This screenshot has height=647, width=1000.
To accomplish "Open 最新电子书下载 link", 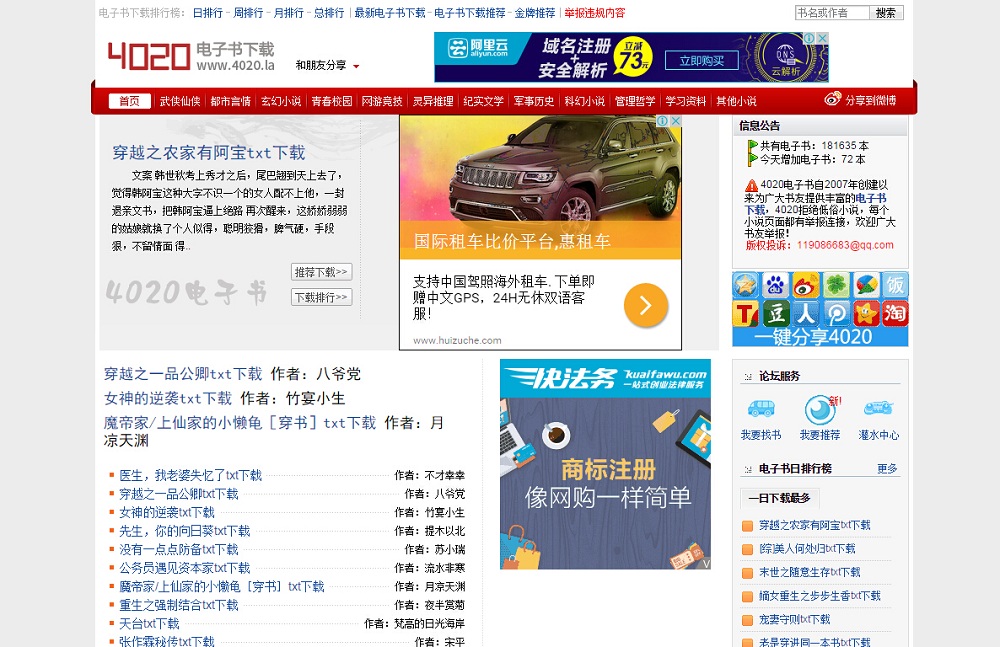I will point(390,13).
